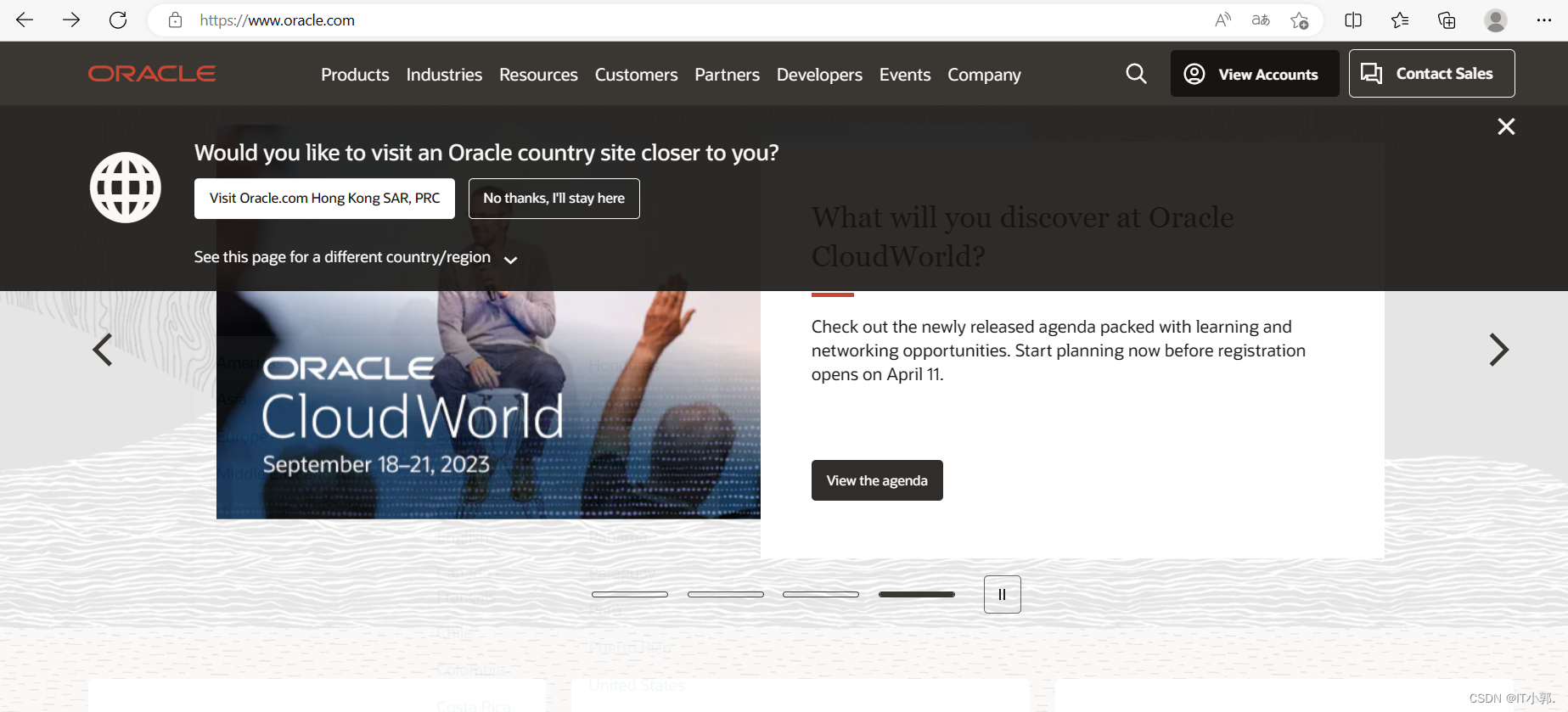The width and height of the screenshot is (1568, 712).
Task: Select the fourth active carousel indicator
Action: [x=917, y=594]
